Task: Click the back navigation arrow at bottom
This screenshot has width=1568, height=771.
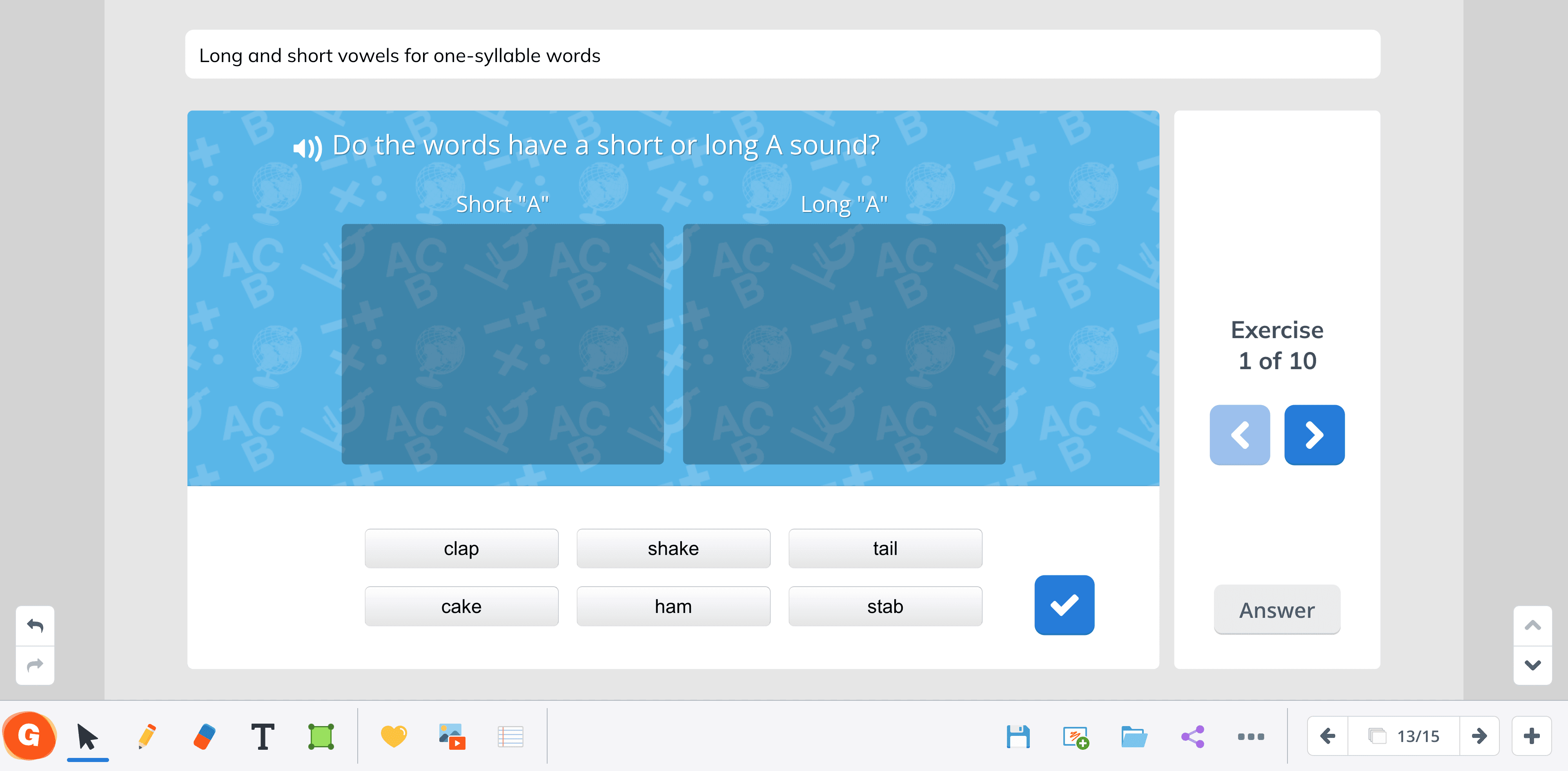Action: coord(1328,738)
